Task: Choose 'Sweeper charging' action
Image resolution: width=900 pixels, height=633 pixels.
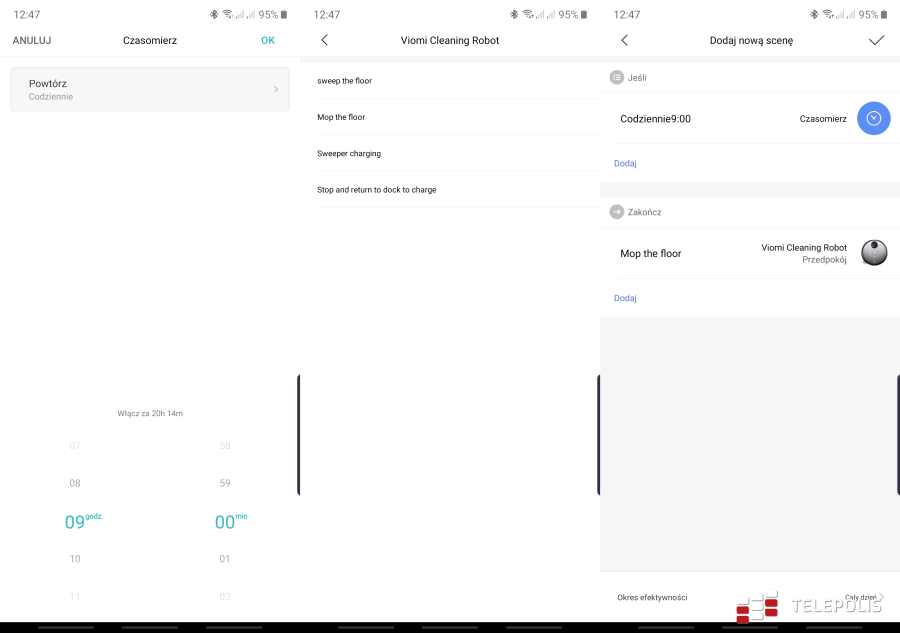Action: coord(349,153)
